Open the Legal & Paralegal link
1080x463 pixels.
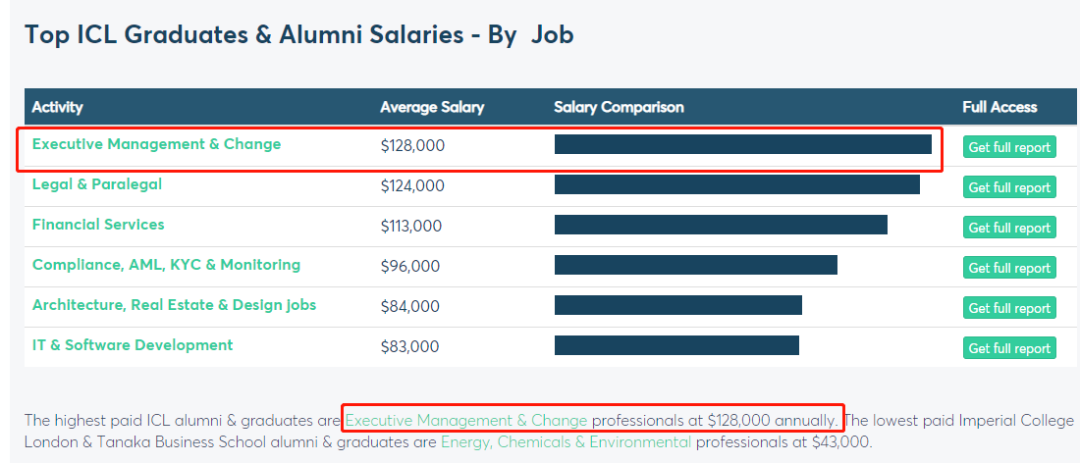coord(97,184)
